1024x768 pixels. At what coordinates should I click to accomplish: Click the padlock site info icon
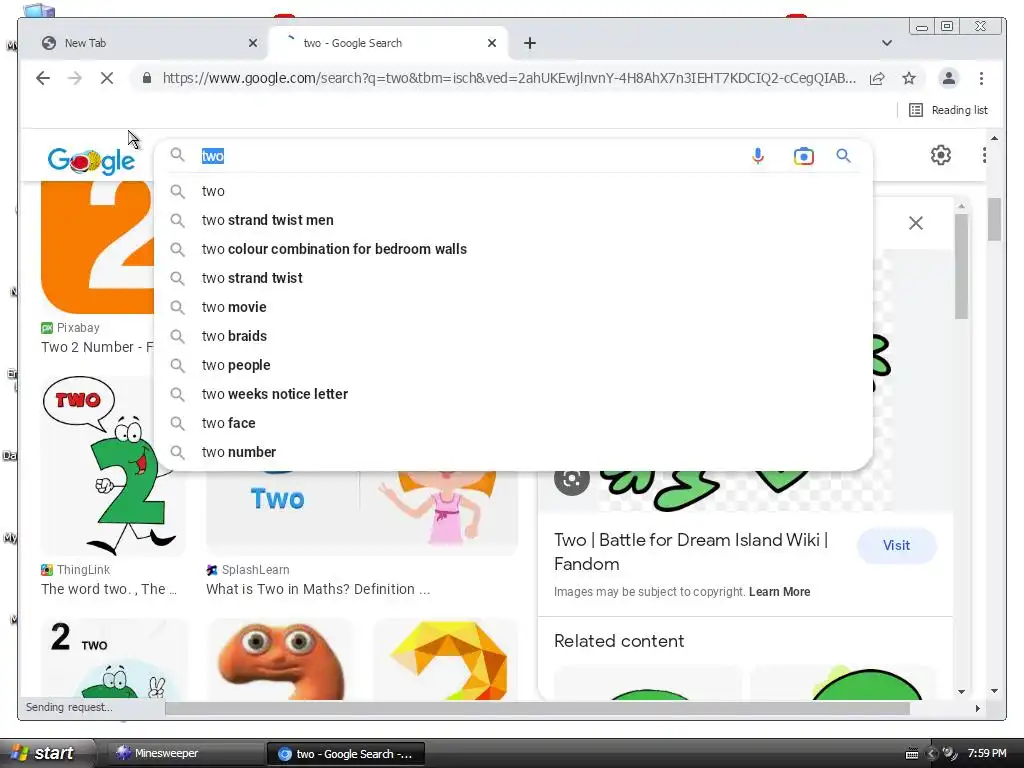(147, 78)
